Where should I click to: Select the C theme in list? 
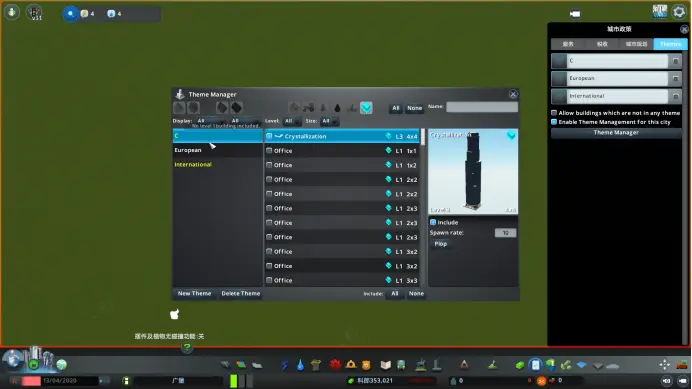coord(218,136)
